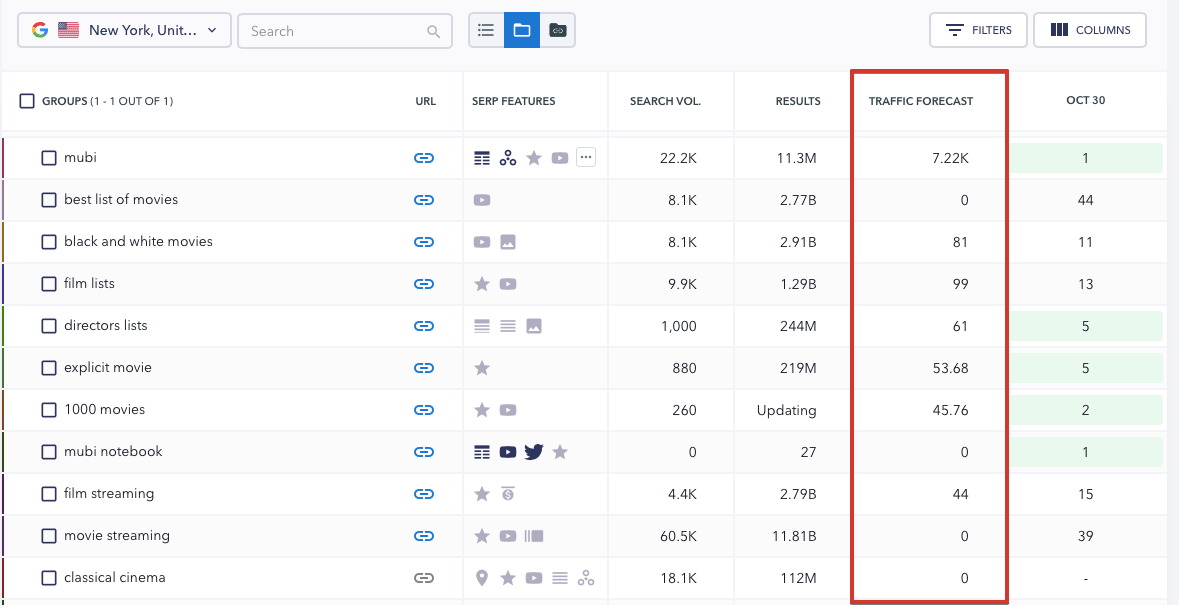Open URL link icon for explicit movie
The height and width of the screenshot is (608, 1179).
point(424,368)
